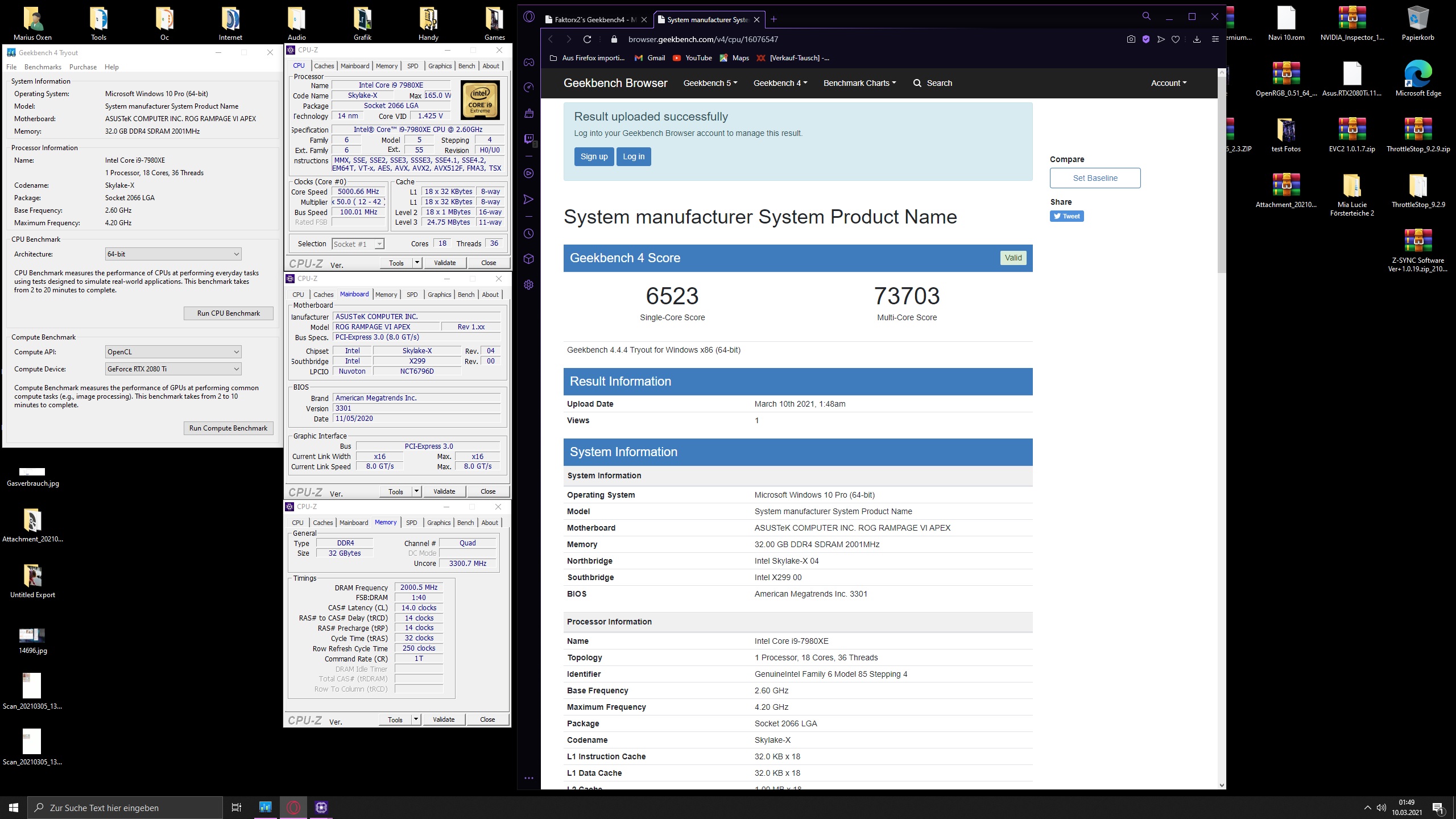Open Player icon in Opera sidebar

528,173
